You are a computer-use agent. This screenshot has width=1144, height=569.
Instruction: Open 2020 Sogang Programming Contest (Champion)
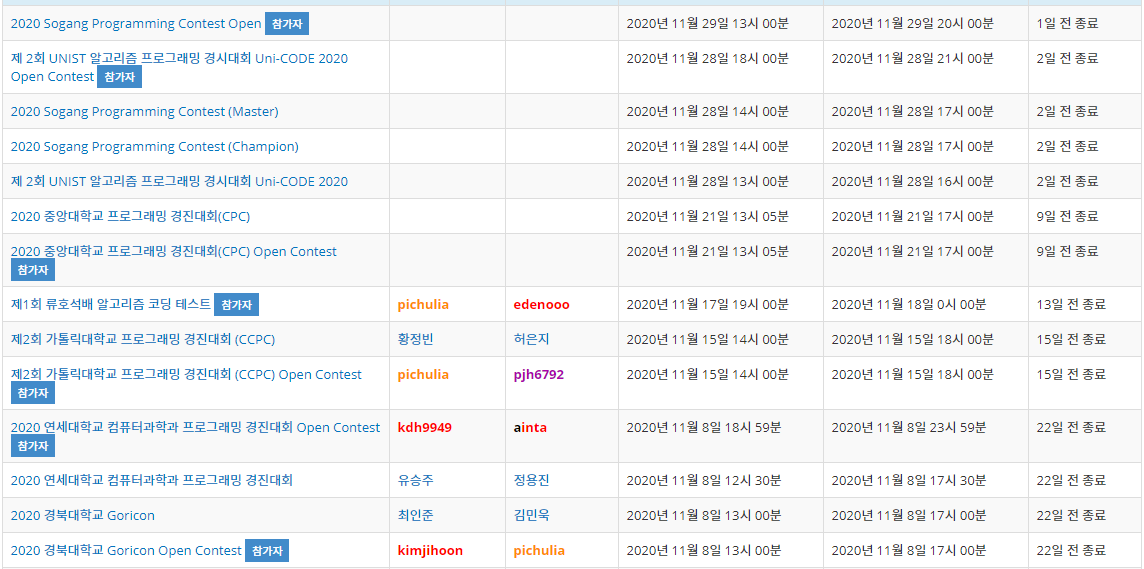[x=155, y=147]
